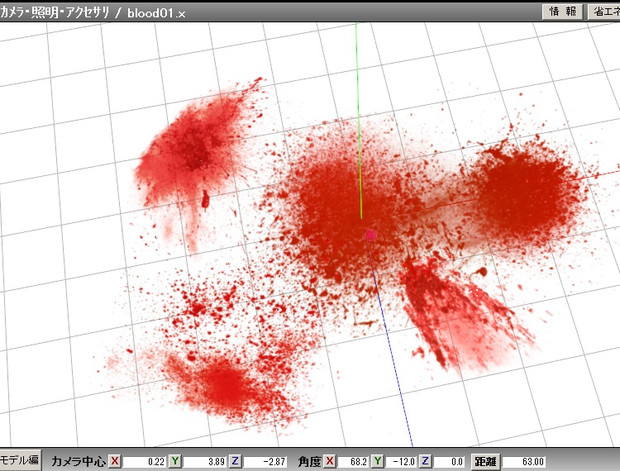Viewport: 620px width, 471px height.
Task: Click the 距離 distance button
Action: click(x=485, y=461)
